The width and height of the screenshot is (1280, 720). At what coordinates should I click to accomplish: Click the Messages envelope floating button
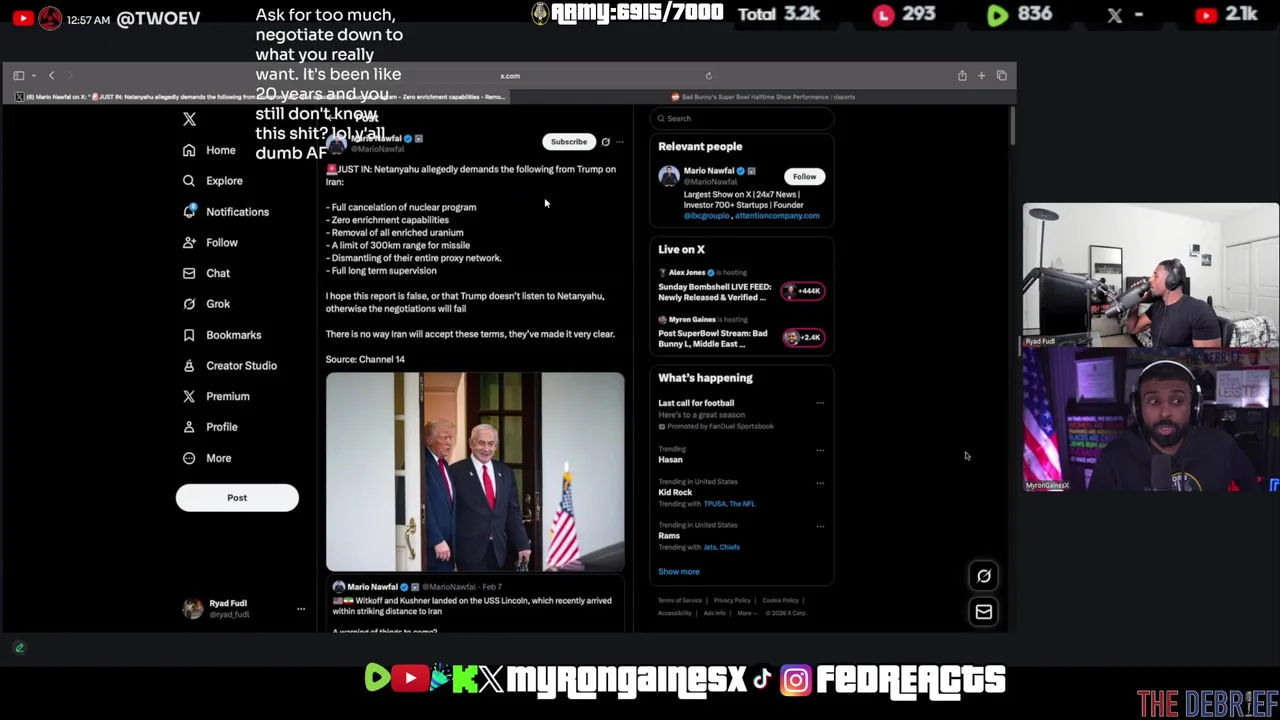pyautogui.click(x=984, y=612)
